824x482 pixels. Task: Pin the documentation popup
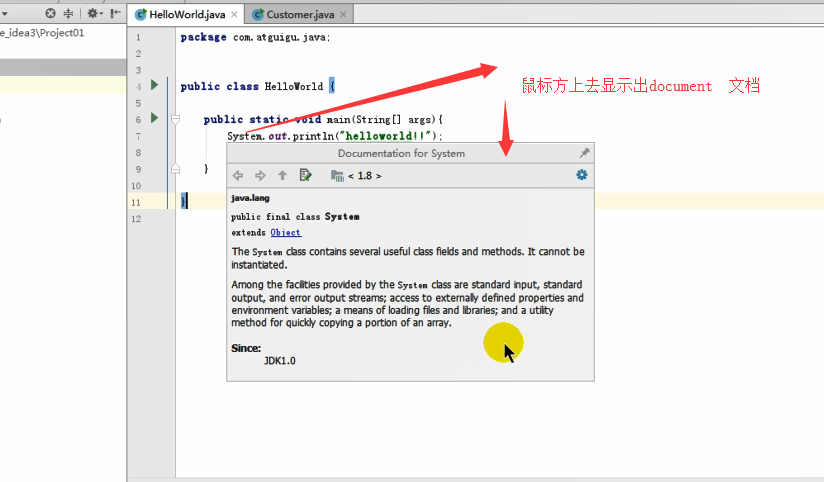[x=584, y=153]
